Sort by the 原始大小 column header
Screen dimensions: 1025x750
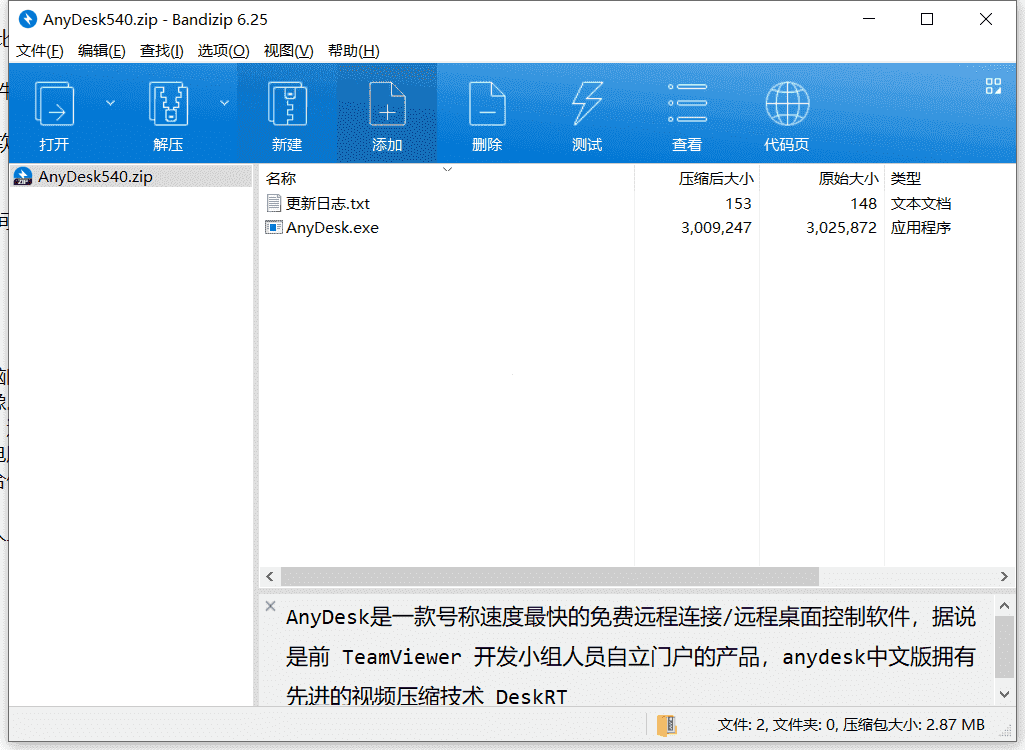pos(822,179)
